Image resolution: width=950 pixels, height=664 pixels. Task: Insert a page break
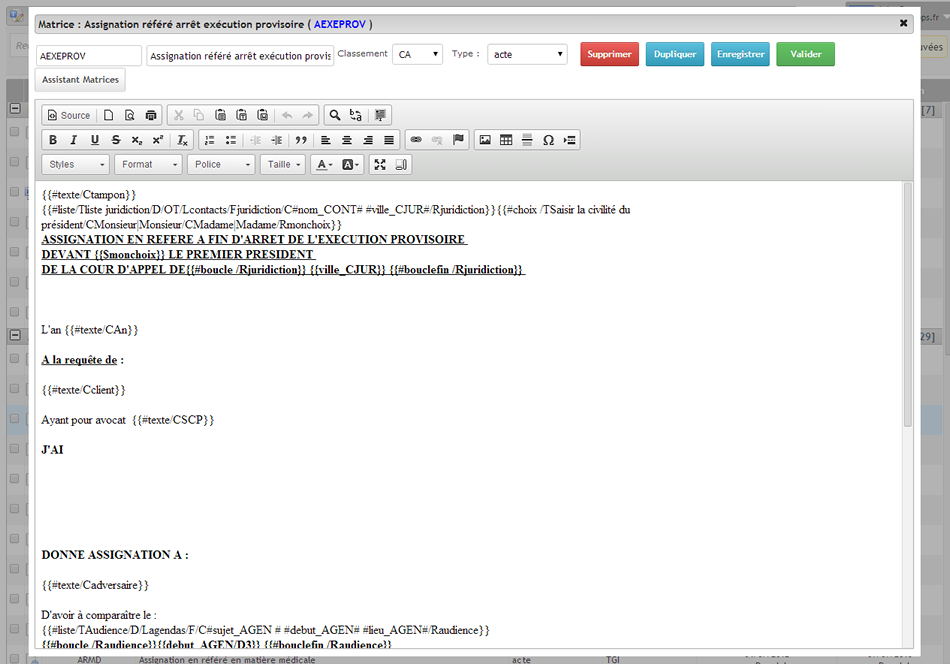coord(569,140)
